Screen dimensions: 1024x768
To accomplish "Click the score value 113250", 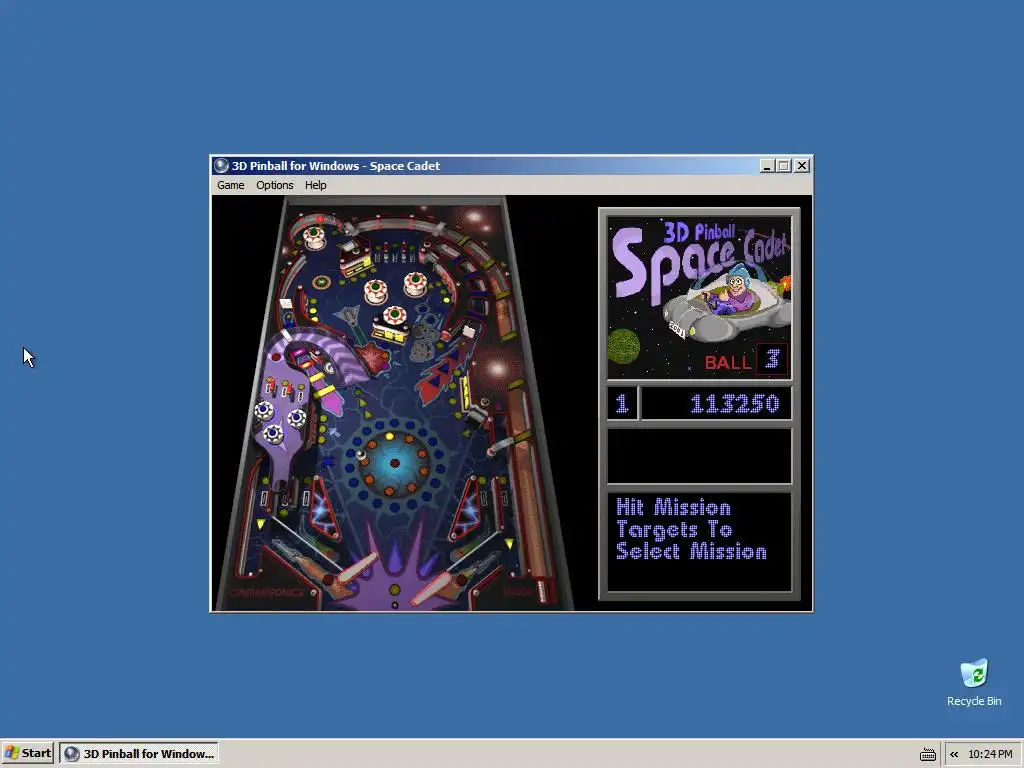I will (735, 404).
